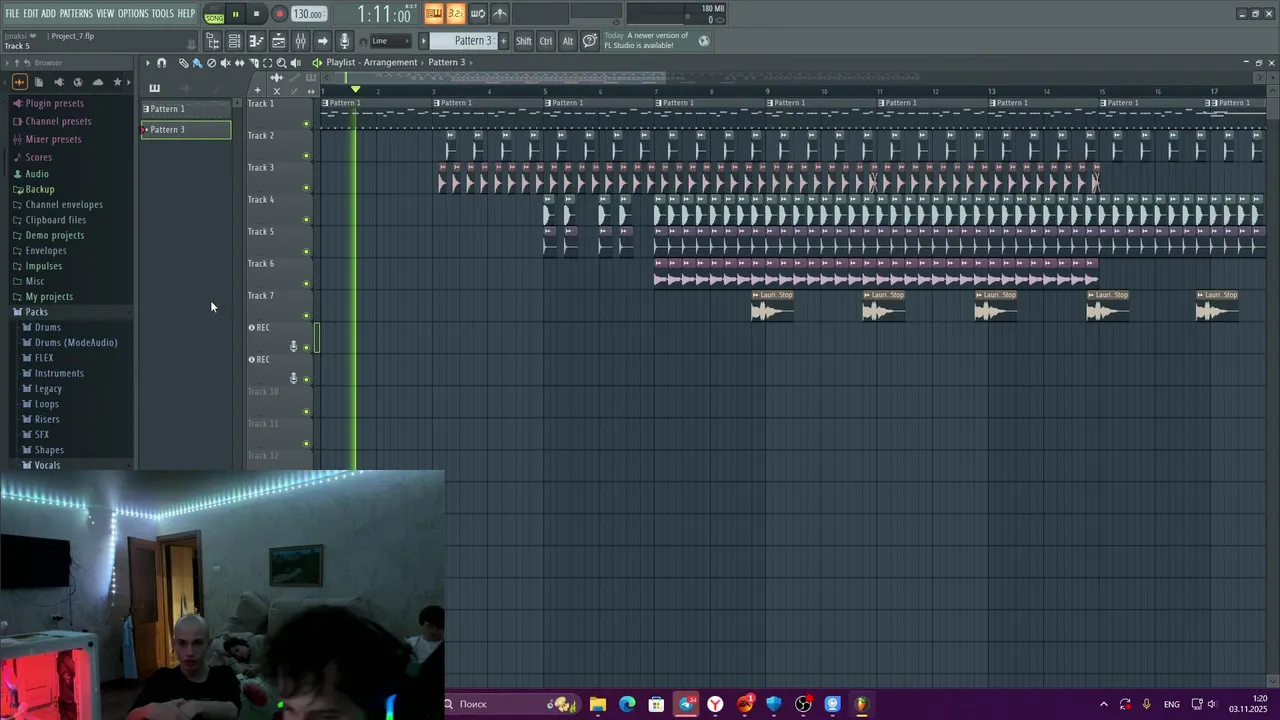Open the starred favorites tab in browser
The image size is (1280, 720).
(x=117, y=82)
